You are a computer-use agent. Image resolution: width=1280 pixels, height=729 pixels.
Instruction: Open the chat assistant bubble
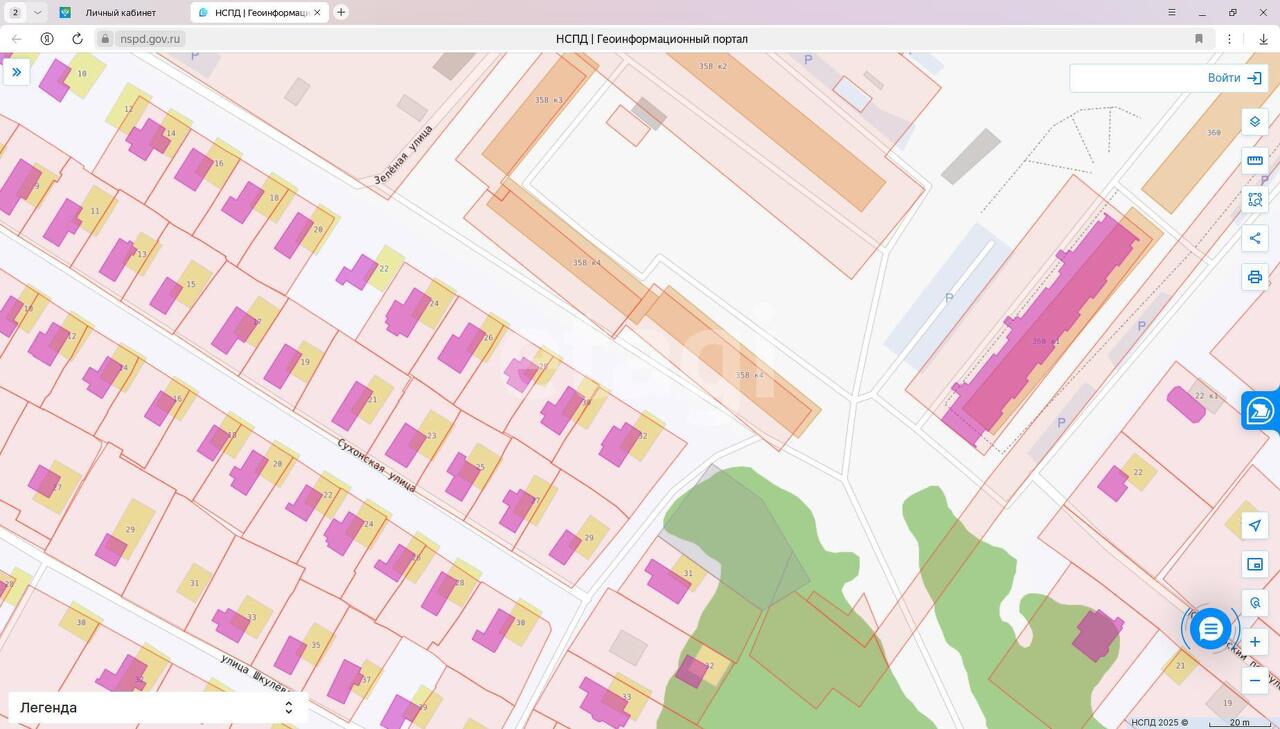pyautogui.click(x=1210, y=629)
